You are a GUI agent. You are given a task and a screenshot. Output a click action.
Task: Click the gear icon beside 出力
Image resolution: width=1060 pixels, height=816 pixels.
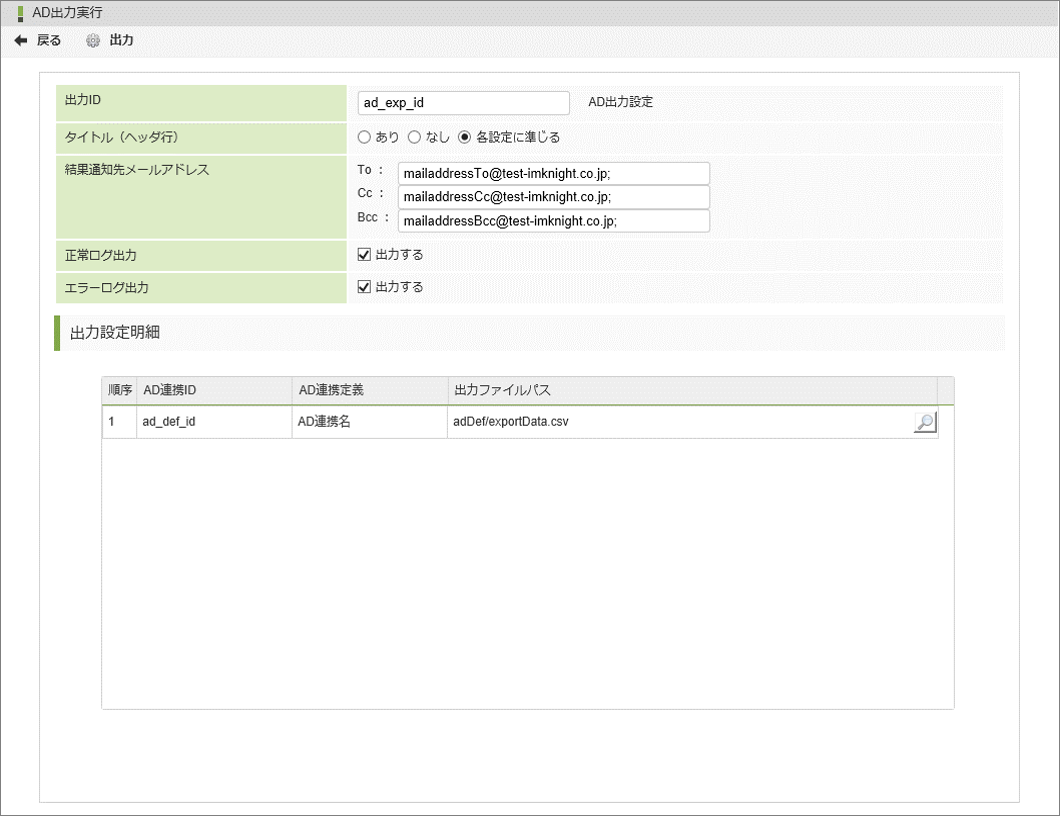(x=93, y=41)
